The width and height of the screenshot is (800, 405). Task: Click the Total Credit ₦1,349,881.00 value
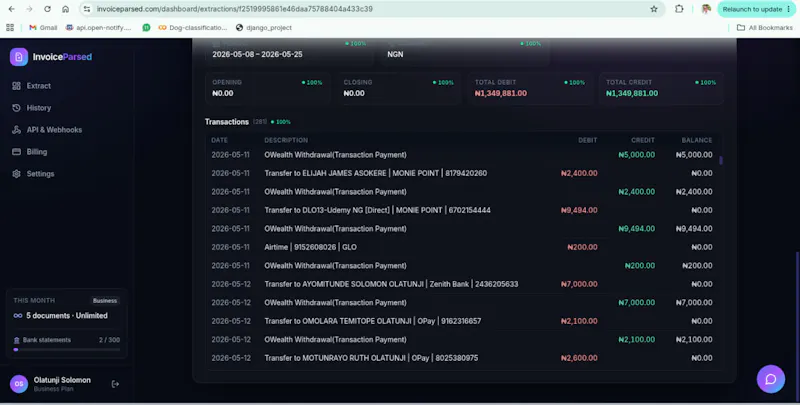tap(632, 93)
